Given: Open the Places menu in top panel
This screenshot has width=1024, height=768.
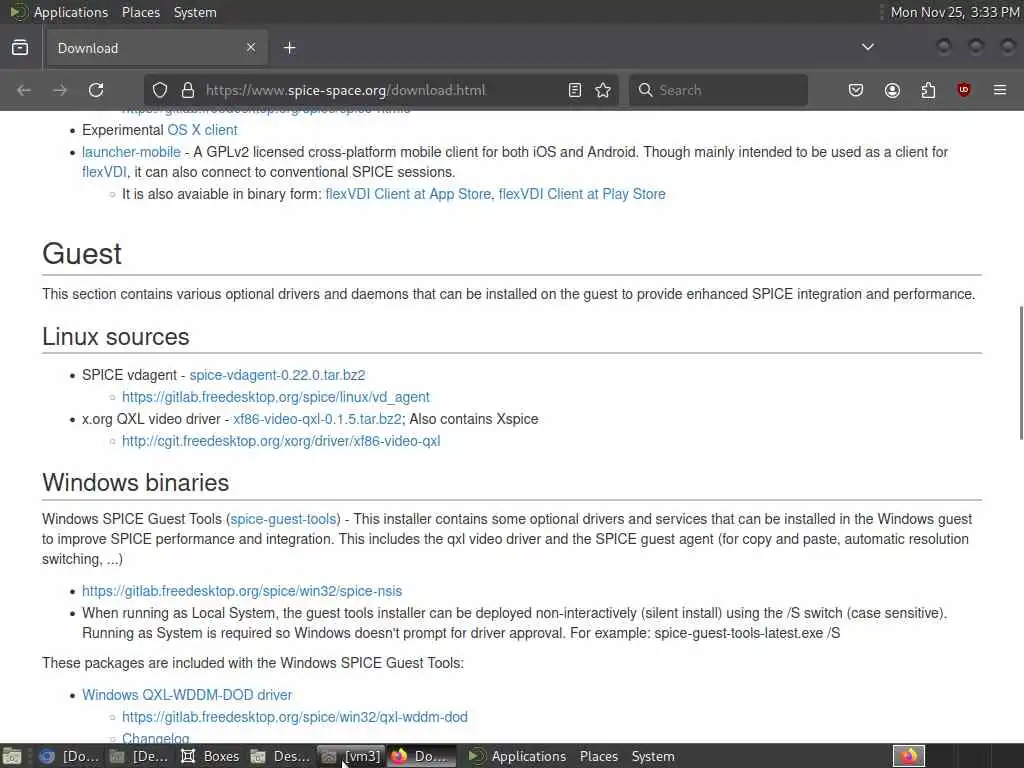Looking at the screenshot, I should [x=141, y=12].
